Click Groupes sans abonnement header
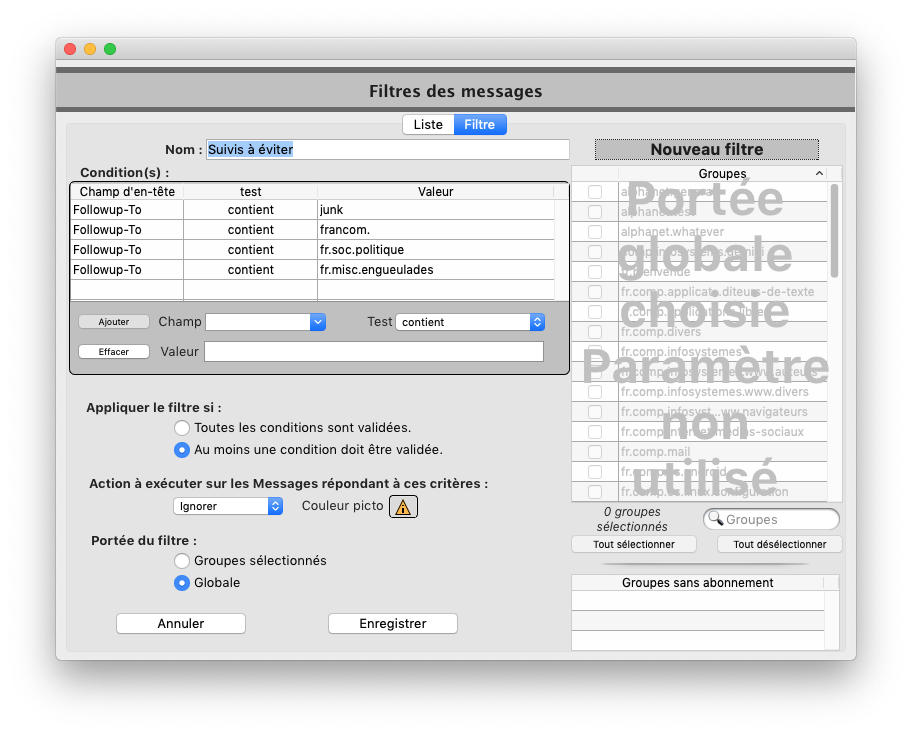 697,583
